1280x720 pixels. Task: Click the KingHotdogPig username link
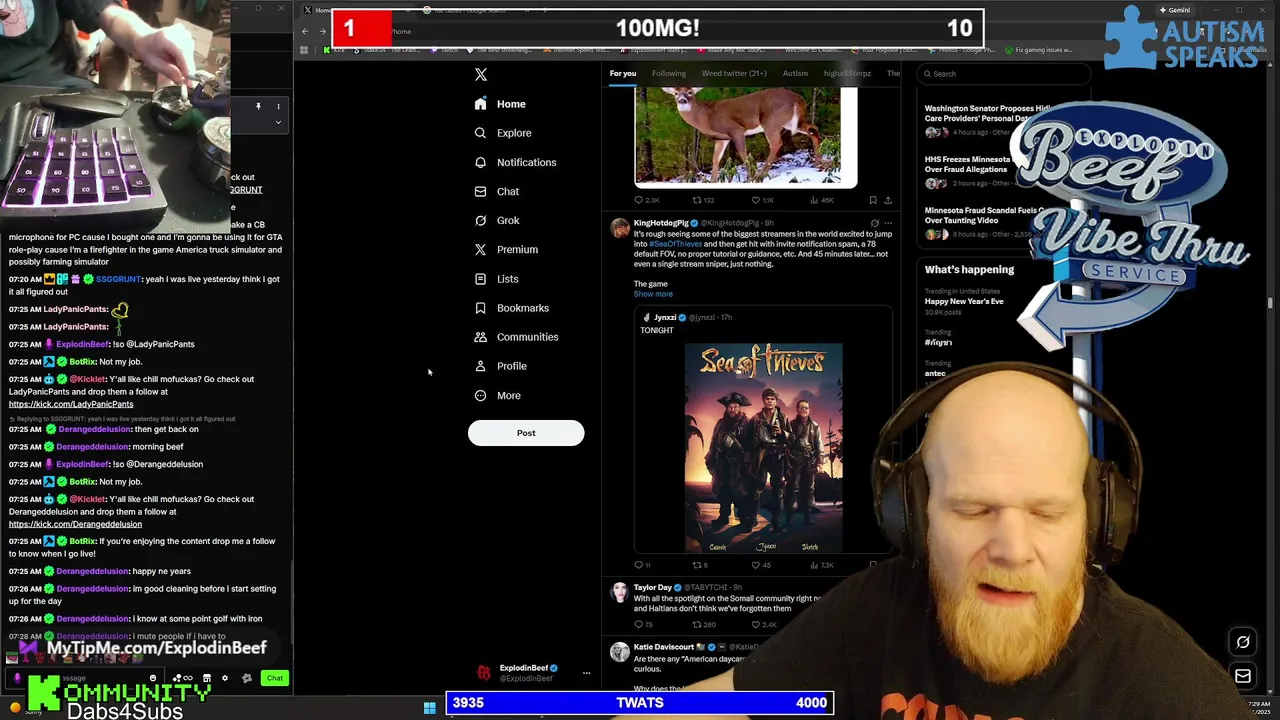click(661, 223)
